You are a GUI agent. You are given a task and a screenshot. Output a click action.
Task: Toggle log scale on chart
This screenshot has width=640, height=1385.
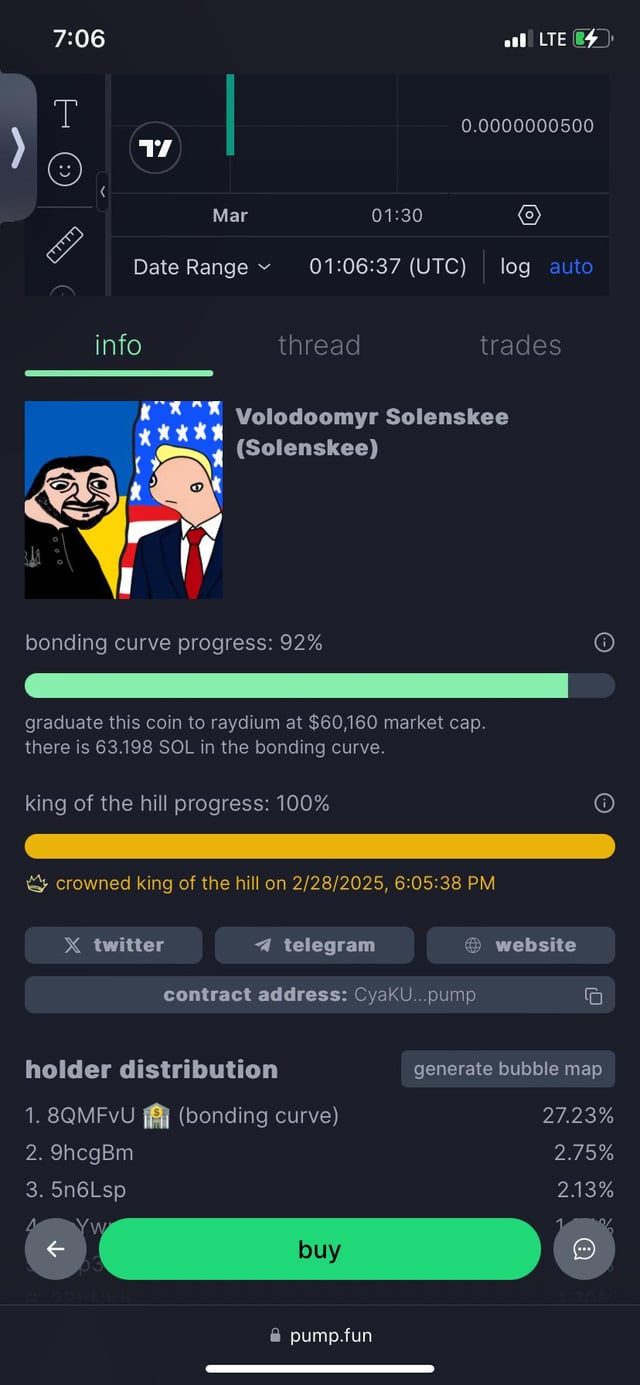tap(515, 267)
